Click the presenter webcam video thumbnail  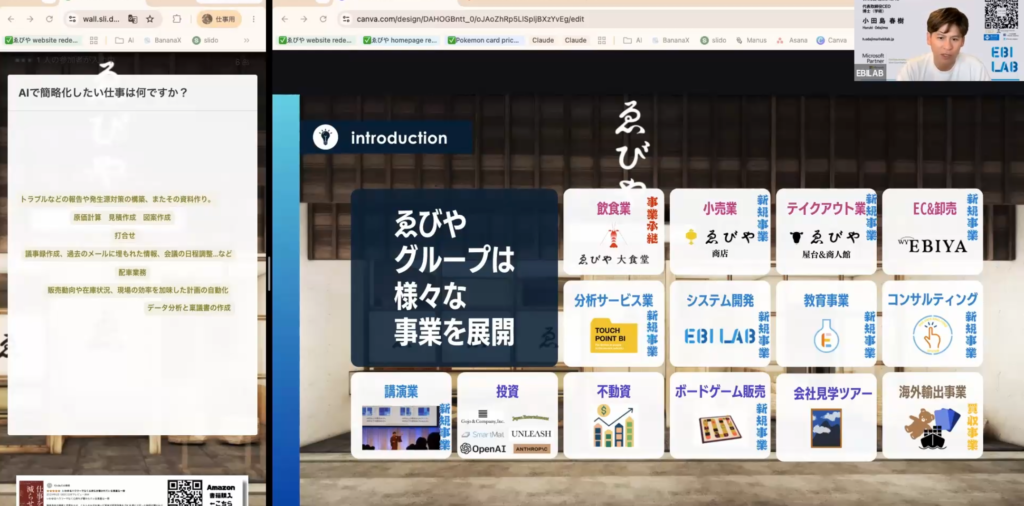point(938,40)
